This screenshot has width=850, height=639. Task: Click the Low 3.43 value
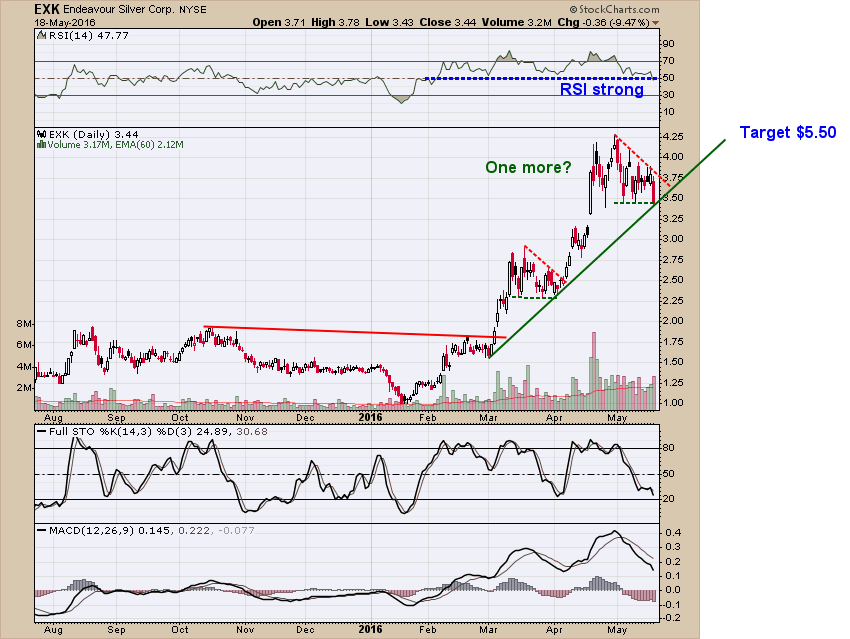click(389, 22)
